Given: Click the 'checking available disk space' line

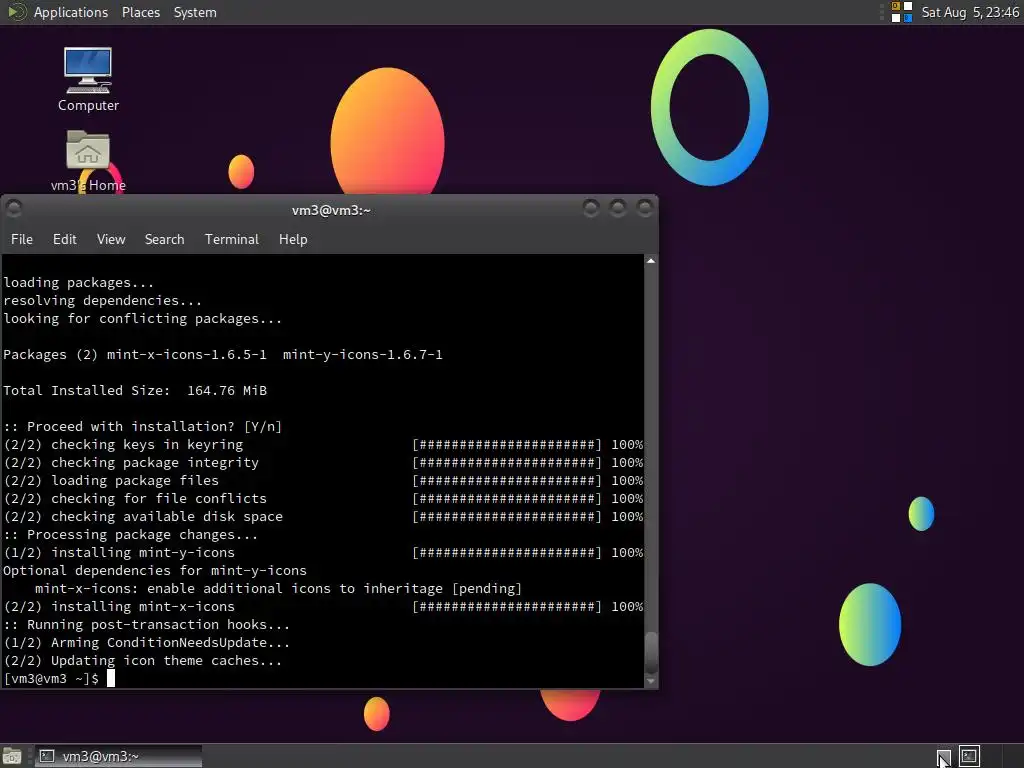Looking at the screenshot, I should (x=143, y=517).
